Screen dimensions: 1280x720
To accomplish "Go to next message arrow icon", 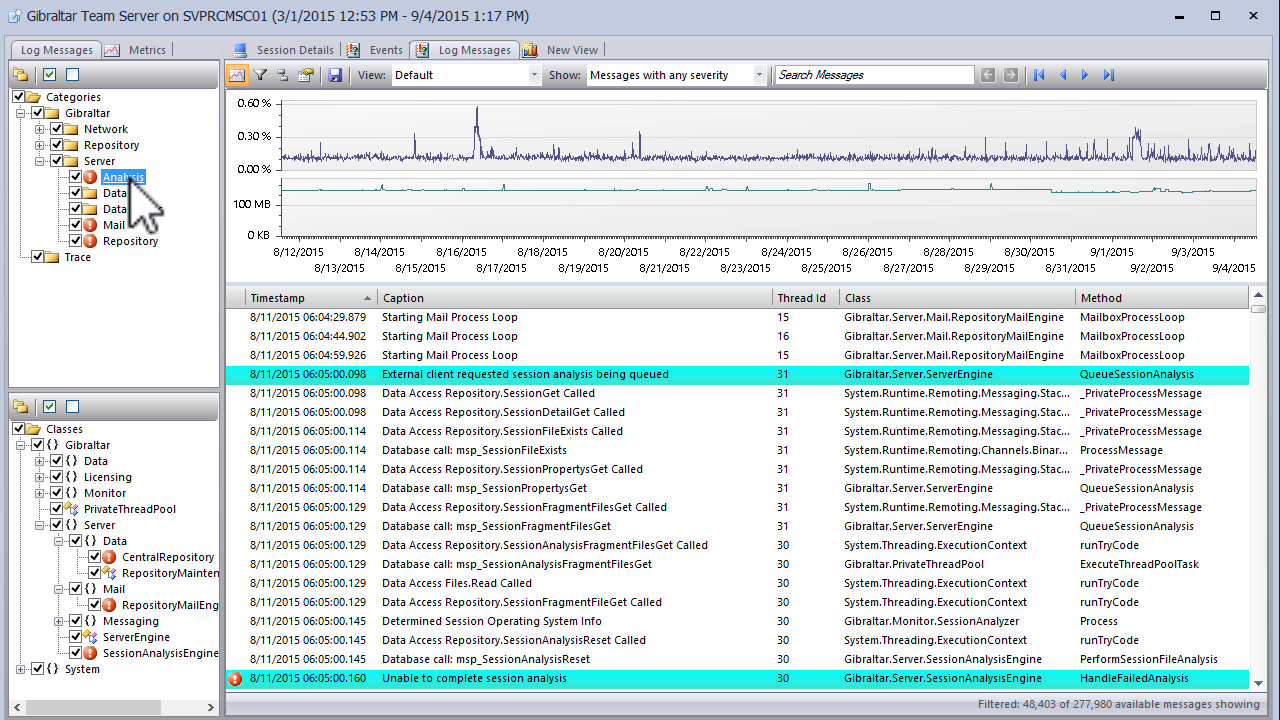I will click(x=1085, y=75).
